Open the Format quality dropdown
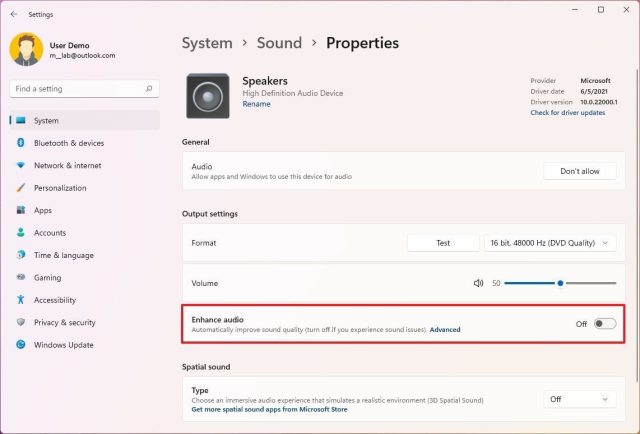Image resolution: width=640 pixels, height=434 pixels. click(550, 243)
